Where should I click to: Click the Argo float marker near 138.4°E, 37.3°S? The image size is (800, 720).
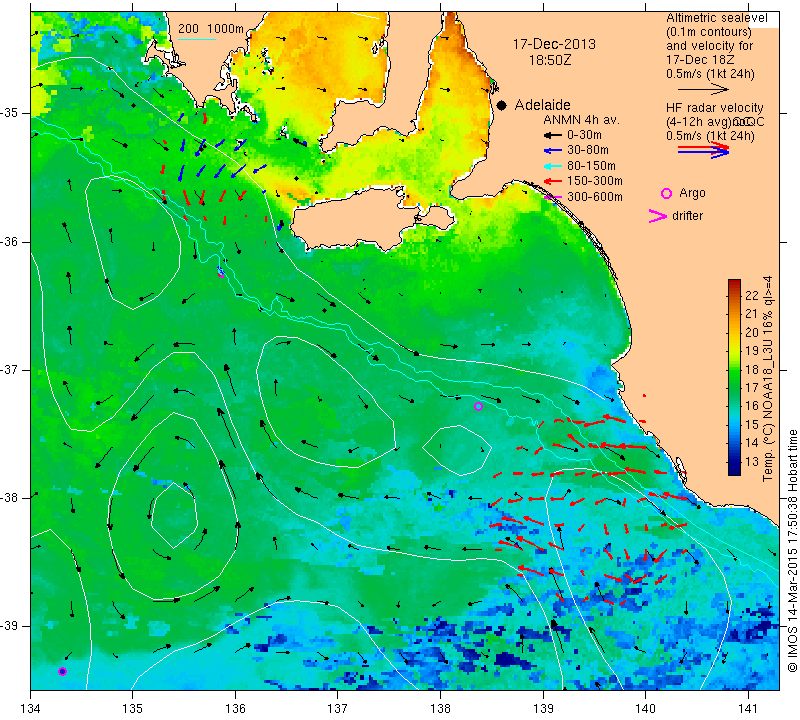[478, 407]
